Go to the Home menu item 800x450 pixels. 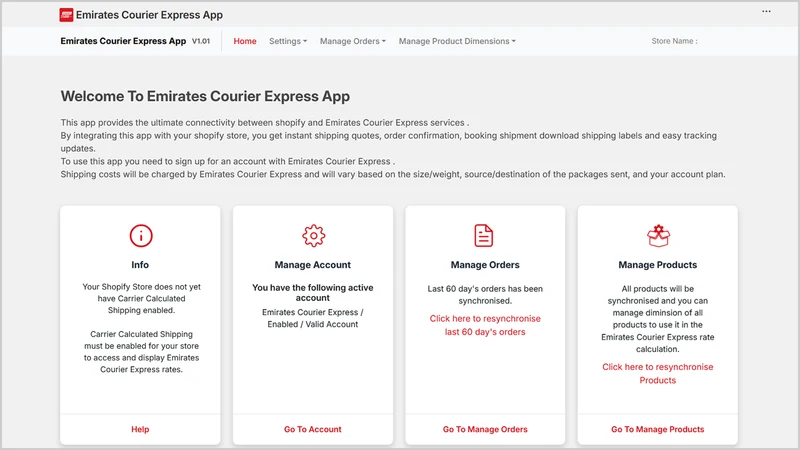(245, 41)
